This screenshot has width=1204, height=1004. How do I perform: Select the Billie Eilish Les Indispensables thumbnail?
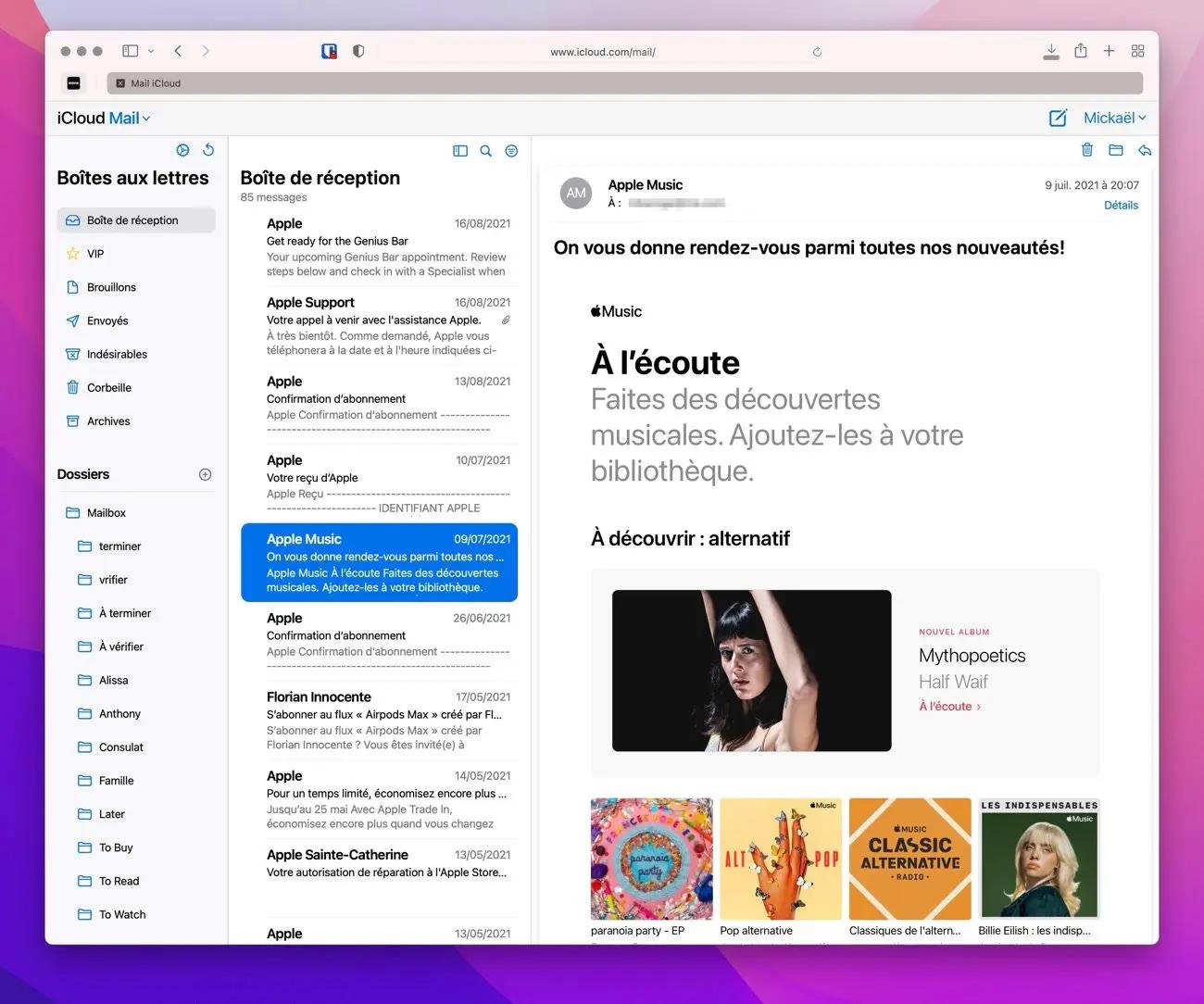[x=1038, y=859]
